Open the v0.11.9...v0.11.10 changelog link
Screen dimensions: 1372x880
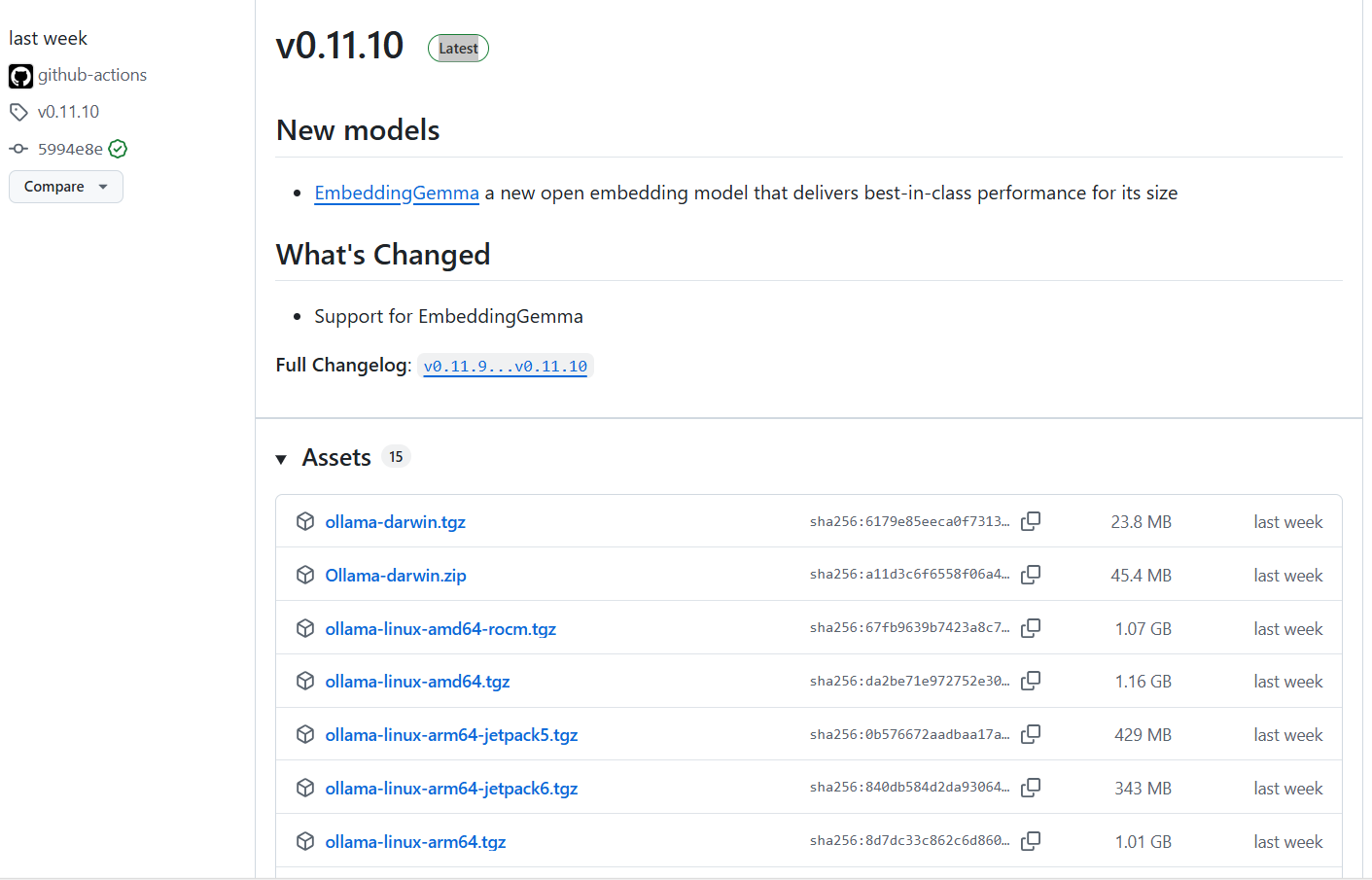click(x=506, y=367)
